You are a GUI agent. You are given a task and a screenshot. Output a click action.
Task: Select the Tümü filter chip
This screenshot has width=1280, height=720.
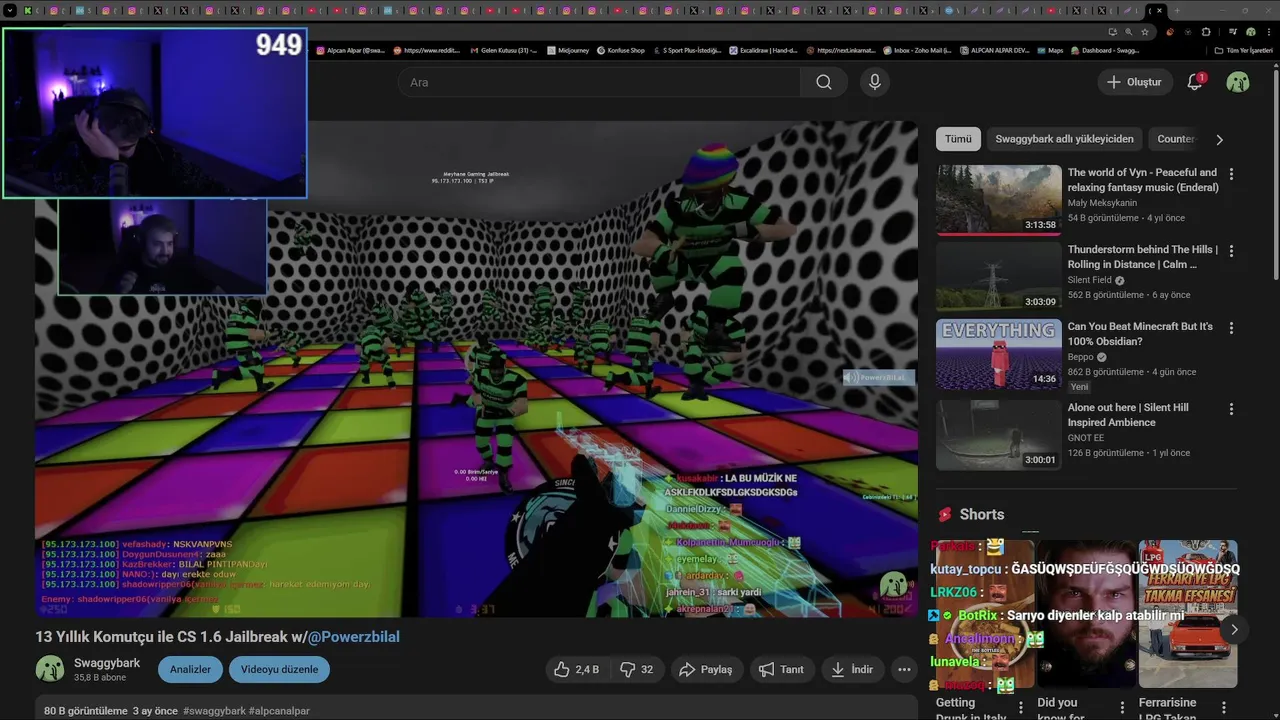tap(958, 139)
